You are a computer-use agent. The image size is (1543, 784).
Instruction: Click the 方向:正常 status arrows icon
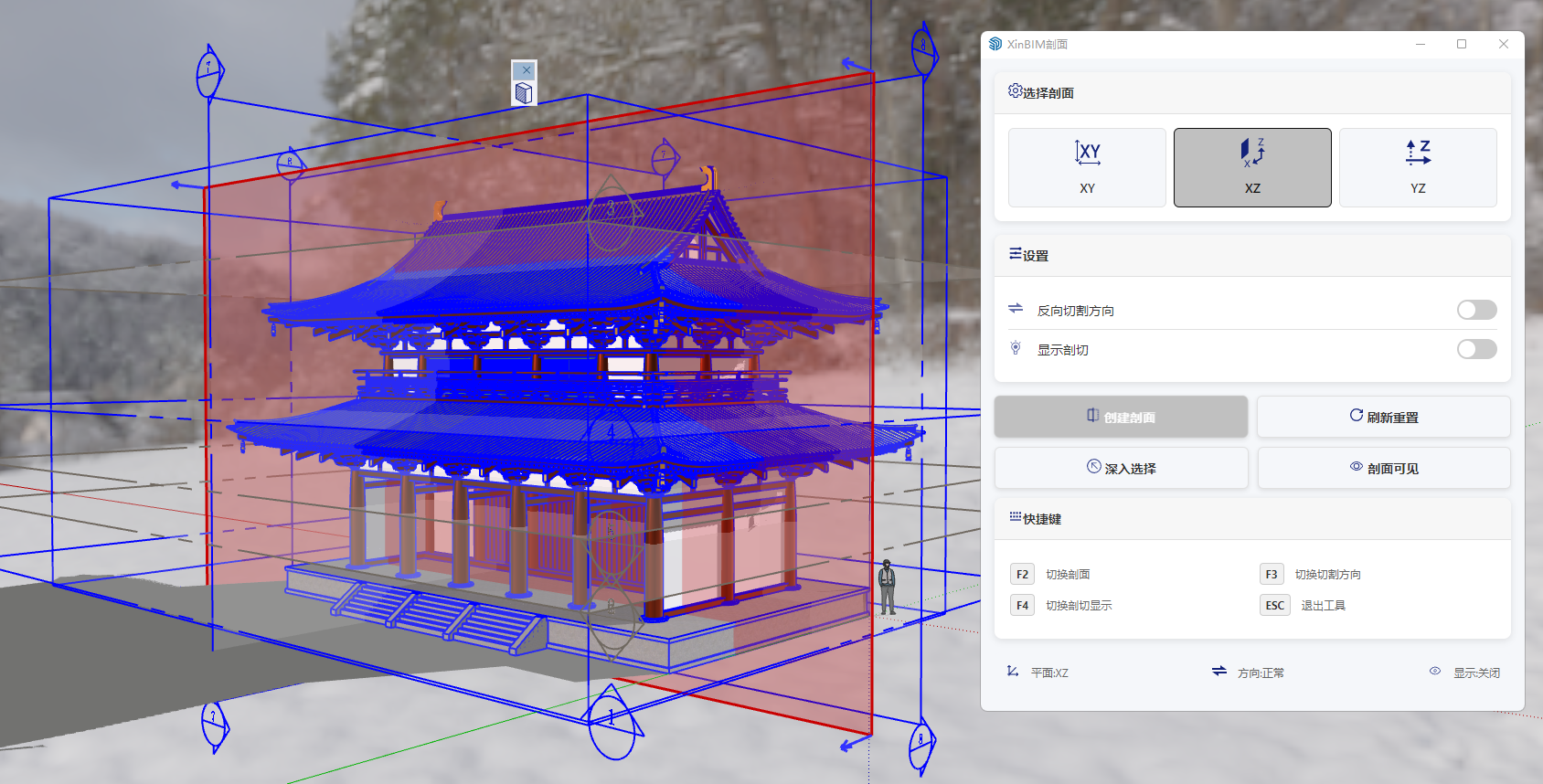[x=1219, y=672]
